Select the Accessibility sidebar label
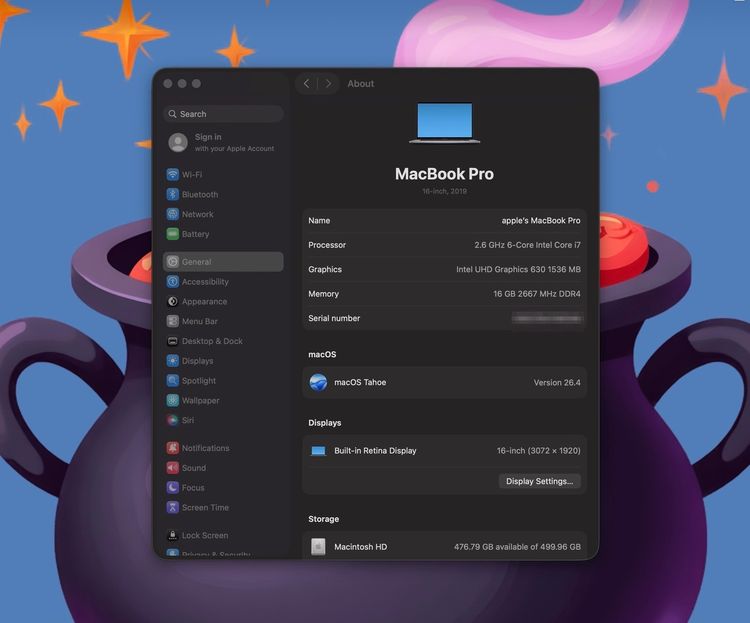Viewport: 750px width, 623px height. click(205, 282)
